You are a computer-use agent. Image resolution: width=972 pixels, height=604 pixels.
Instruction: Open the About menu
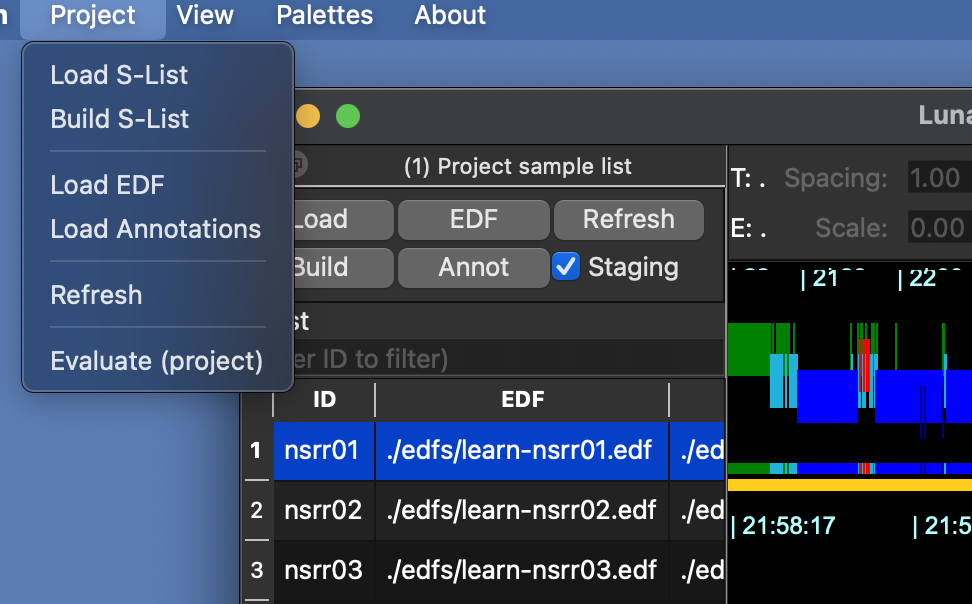(450, 15)
